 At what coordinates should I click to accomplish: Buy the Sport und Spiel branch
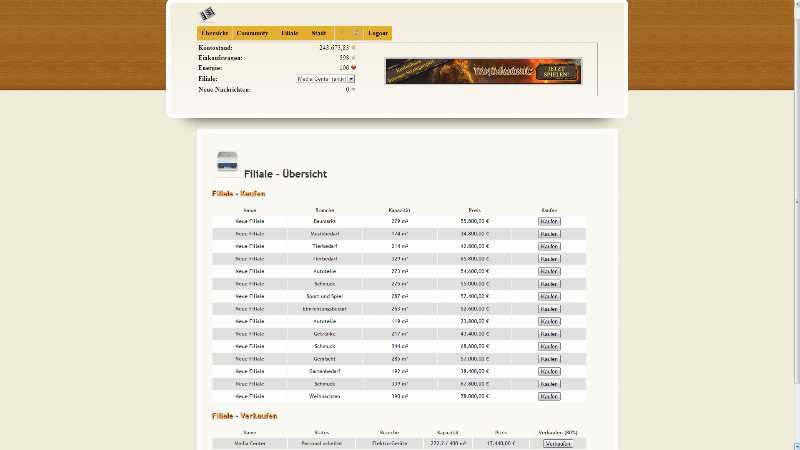click(549, 296)
